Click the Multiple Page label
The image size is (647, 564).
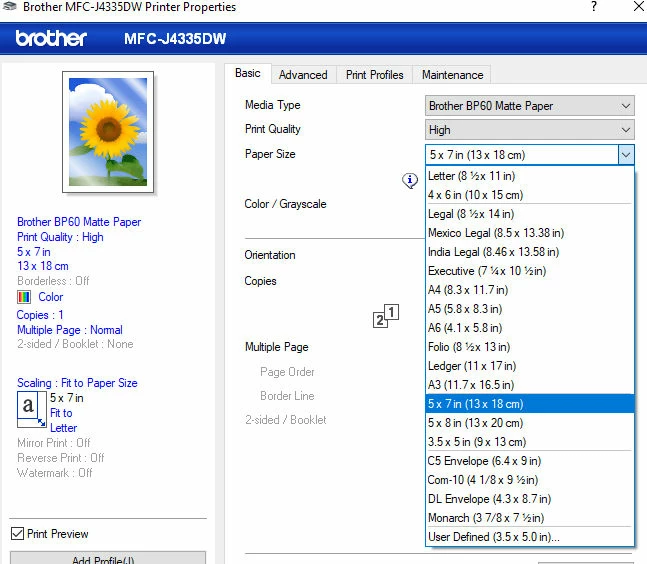(x=276, y=347)
